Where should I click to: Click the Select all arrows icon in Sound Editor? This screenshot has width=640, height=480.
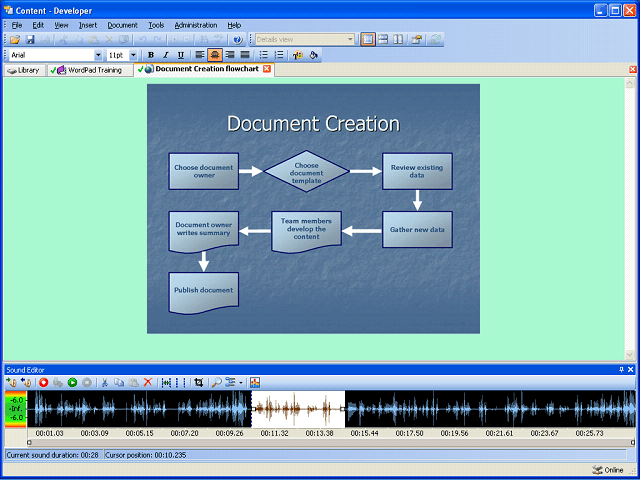pyautogui.click(x=166, y=382)
